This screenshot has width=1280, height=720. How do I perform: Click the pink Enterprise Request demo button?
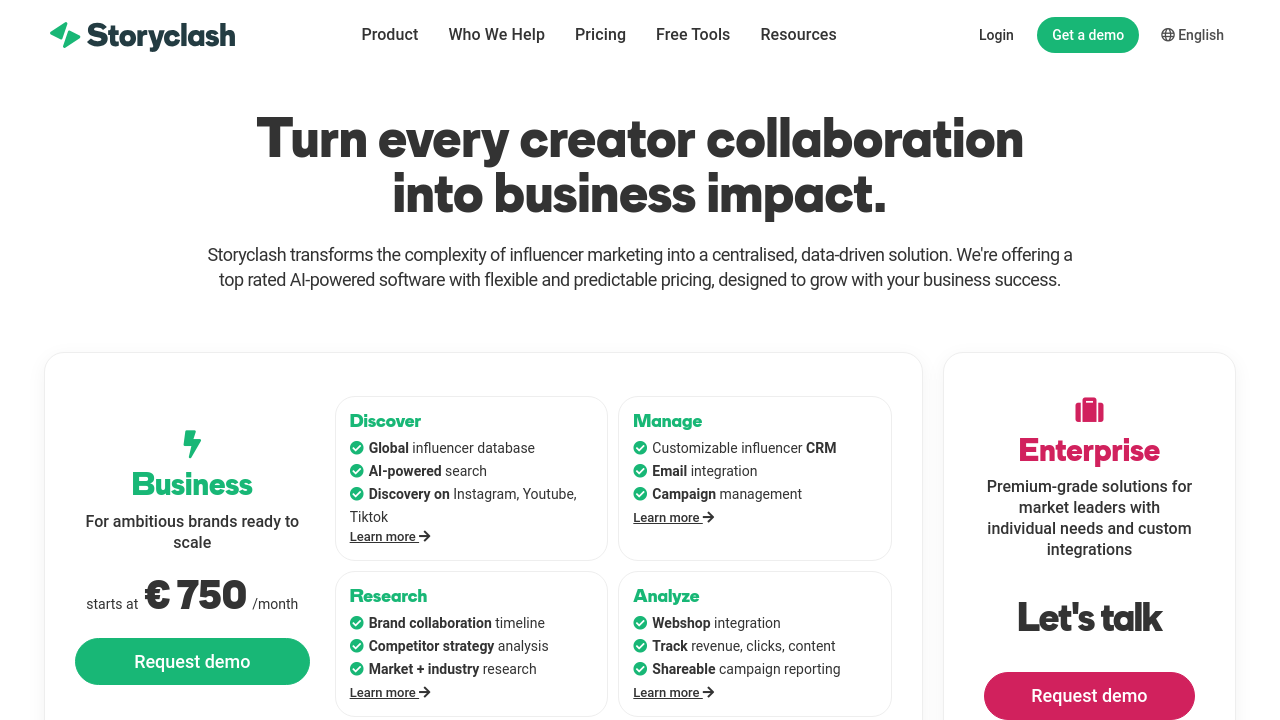(x=1089, y=696)
